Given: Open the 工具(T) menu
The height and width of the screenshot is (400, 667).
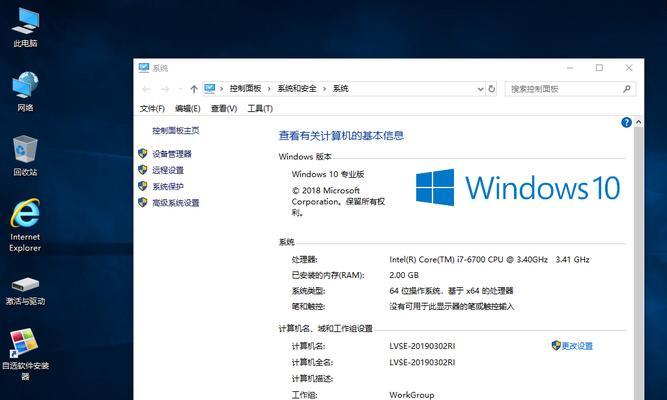Looking at the screenshot, I should click(x=260, y=109).
